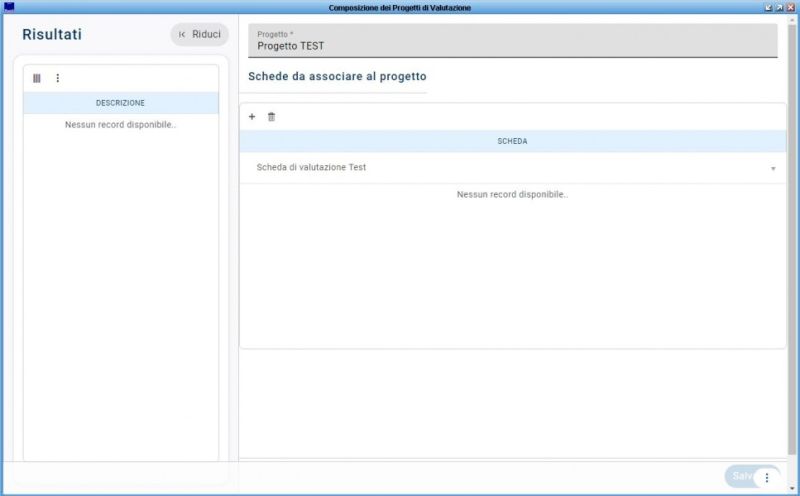Click 'Nessun record disponibile' in Scheda table
The height and width of the screenshot is (496, 800).
coord(512,194)
